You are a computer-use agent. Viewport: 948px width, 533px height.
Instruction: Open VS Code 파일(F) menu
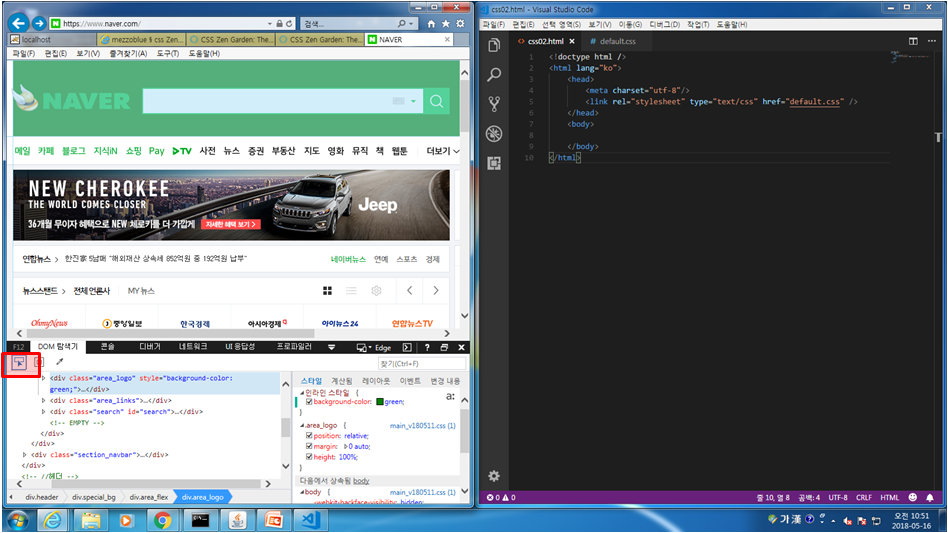(x=493, y=25)
